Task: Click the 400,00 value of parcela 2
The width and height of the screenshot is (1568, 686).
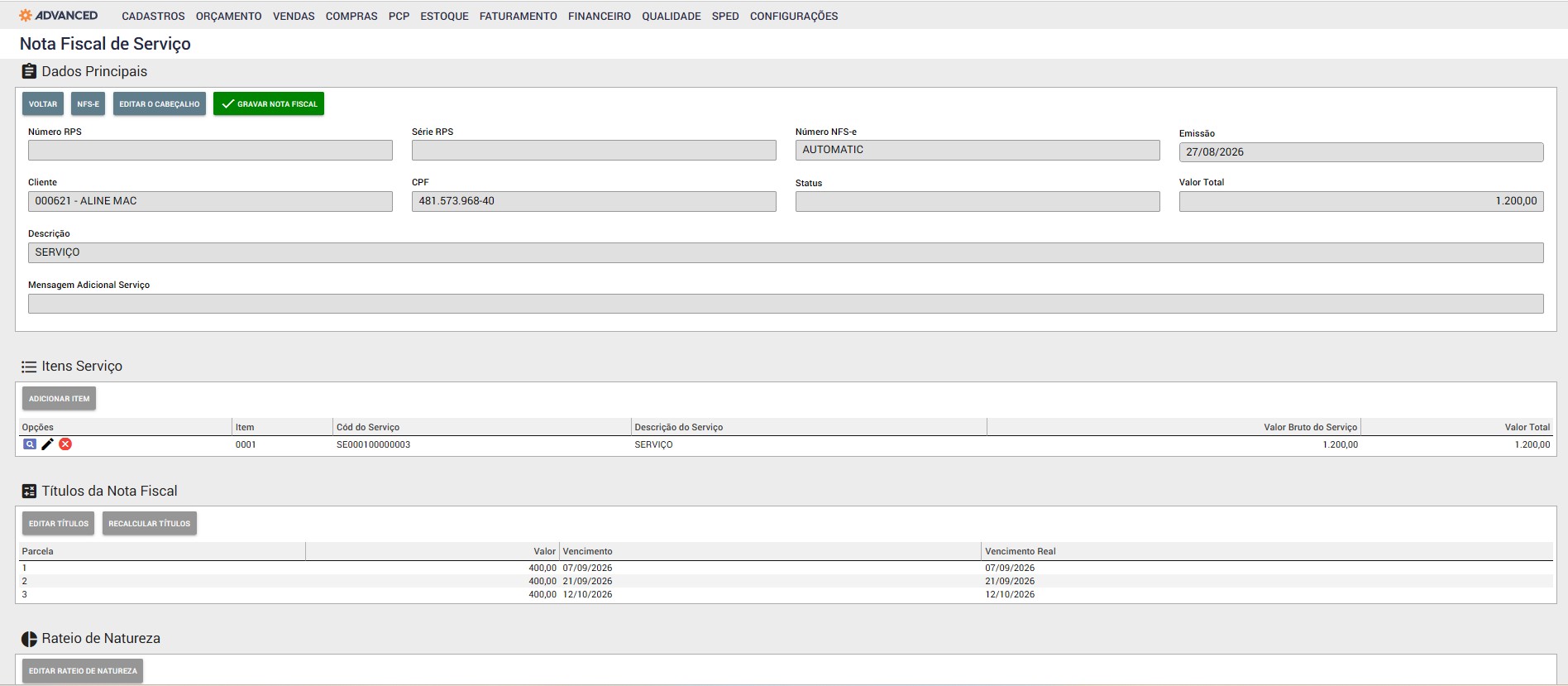Action: click(543, 581)
